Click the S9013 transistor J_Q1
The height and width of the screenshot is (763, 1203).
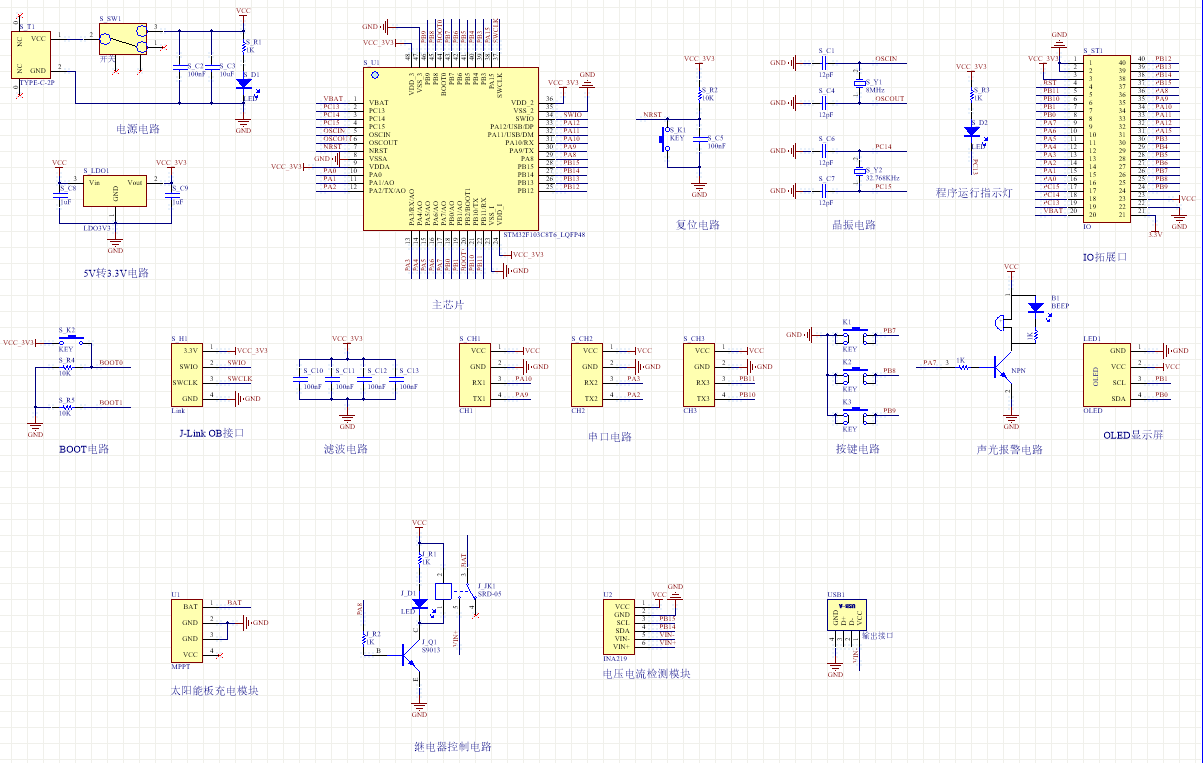click(410, 653)
